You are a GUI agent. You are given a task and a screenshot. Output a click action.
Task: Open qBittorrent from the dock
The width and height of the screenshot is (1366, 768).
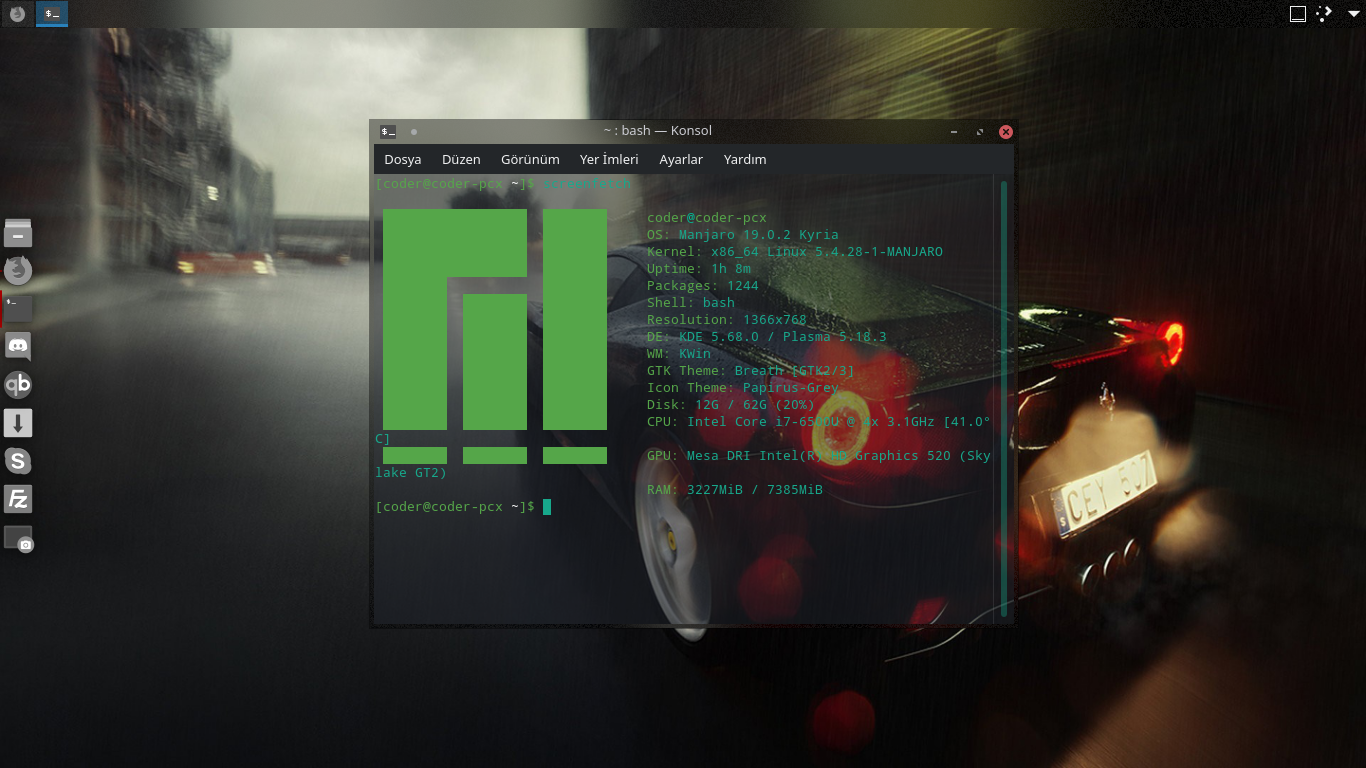click(18, 385)
